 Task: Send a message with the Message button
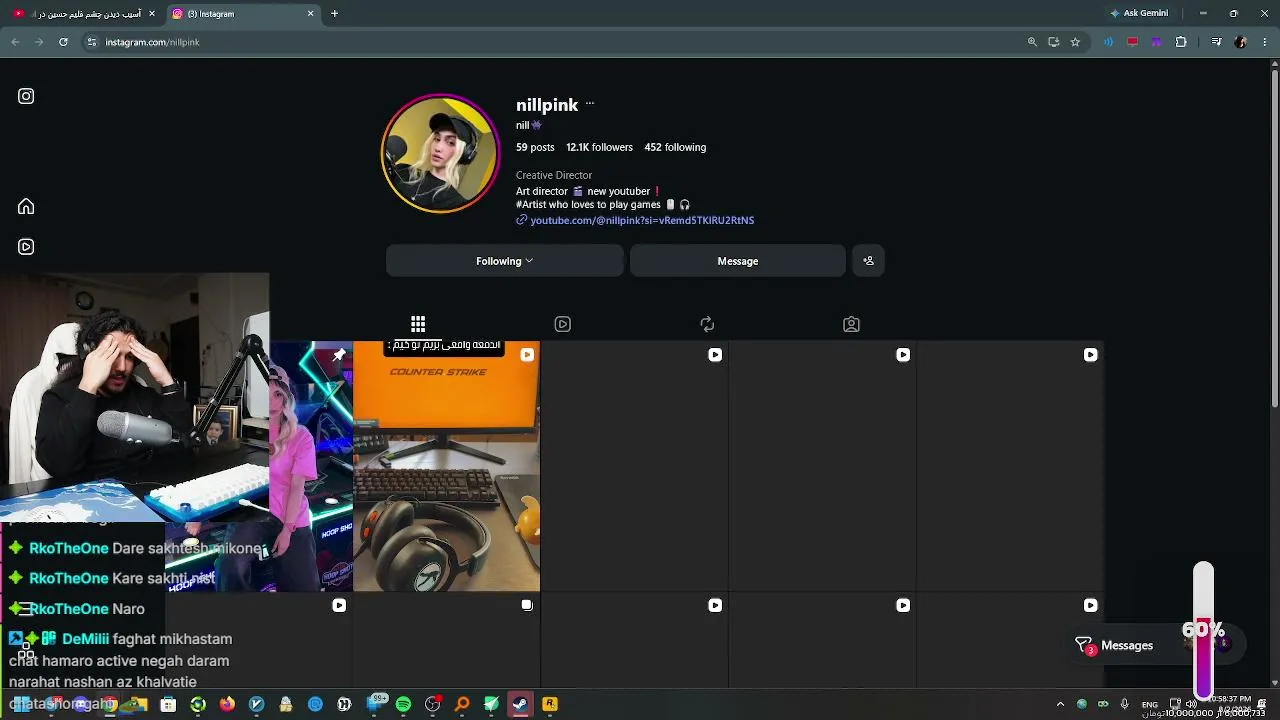738,261
